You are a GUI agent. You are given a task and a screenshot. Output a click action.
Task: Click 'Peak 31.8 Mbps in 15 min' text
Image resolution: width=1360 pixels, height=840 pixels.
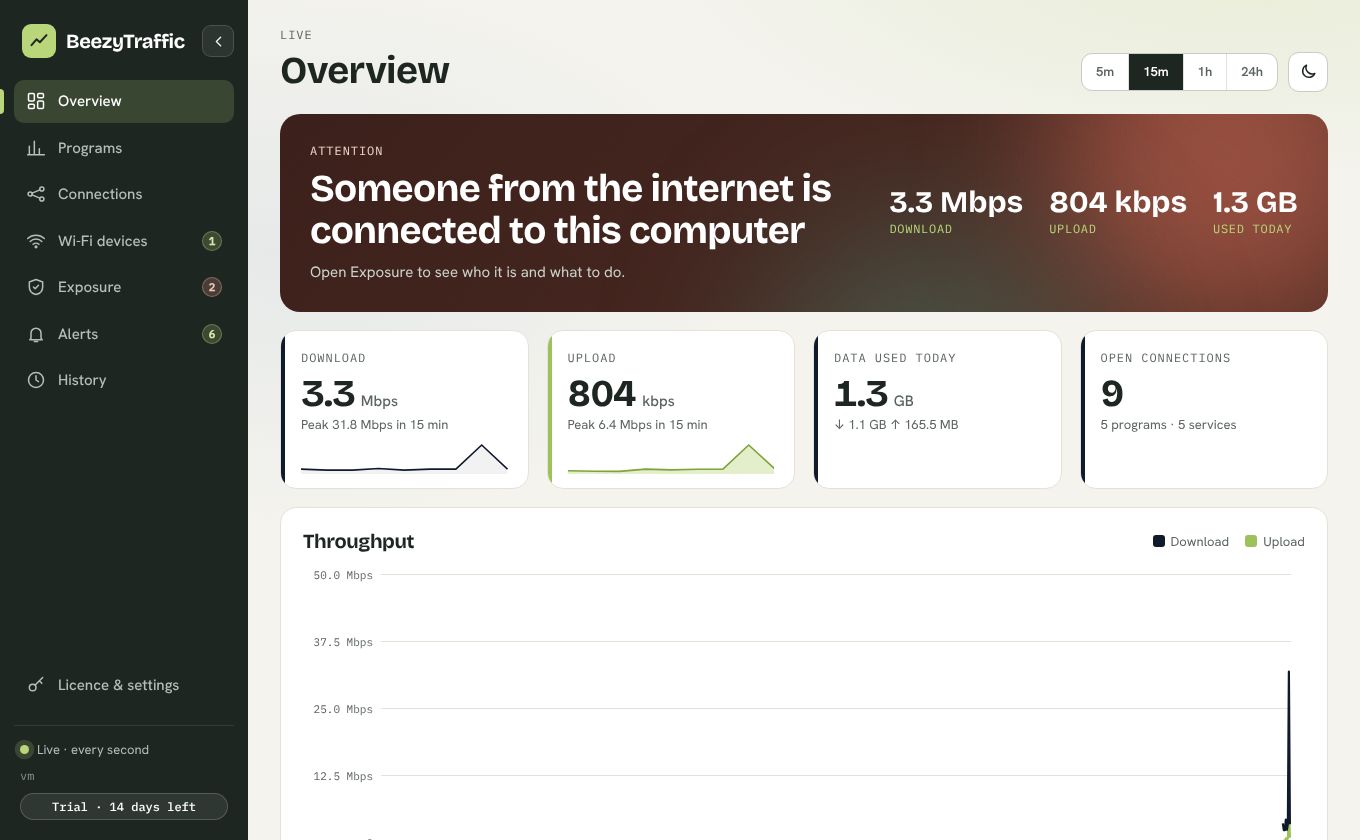coord(374,425)
